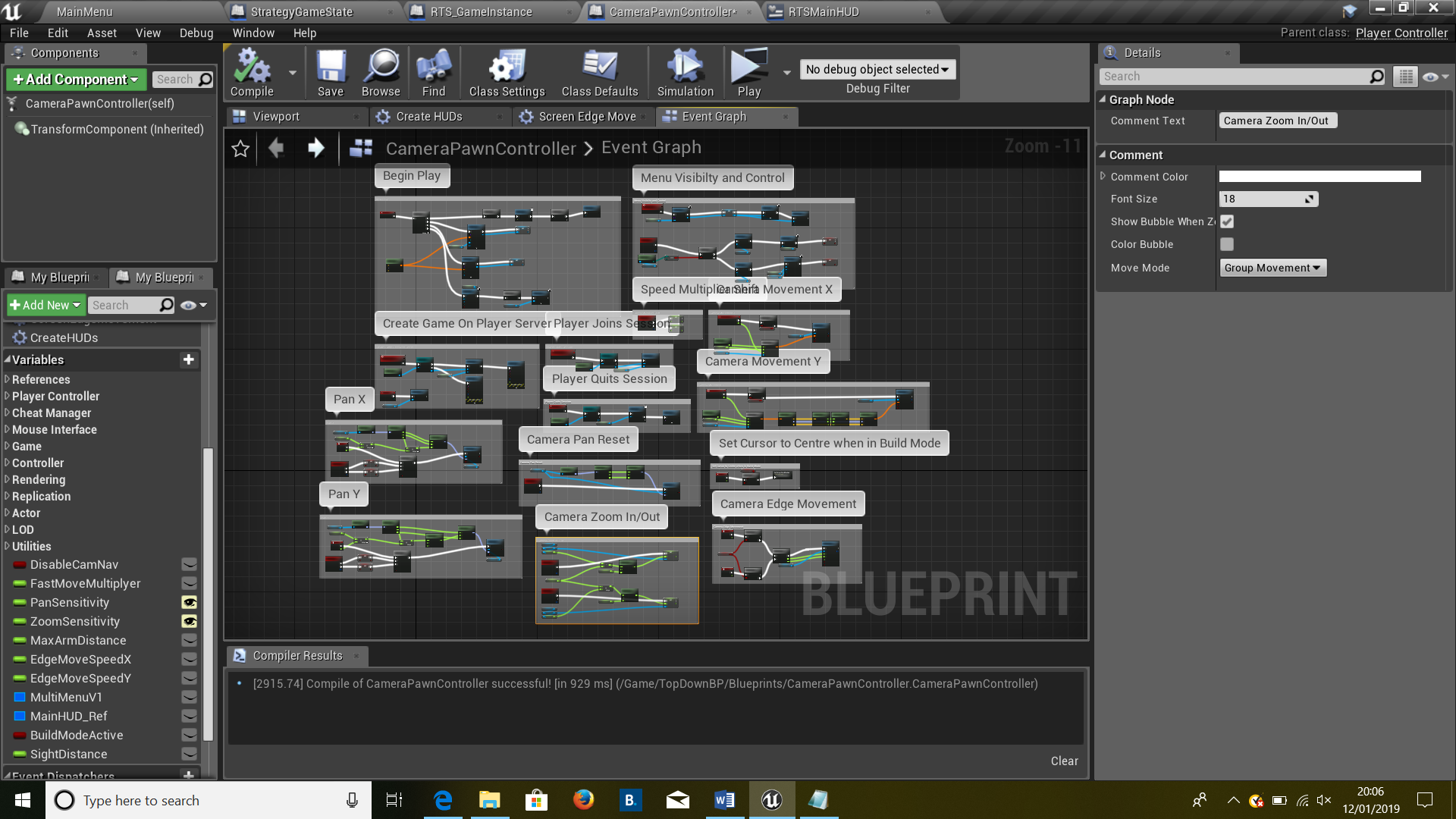
Task: Open the debug object selection dropdown
Action: [877, 69]
